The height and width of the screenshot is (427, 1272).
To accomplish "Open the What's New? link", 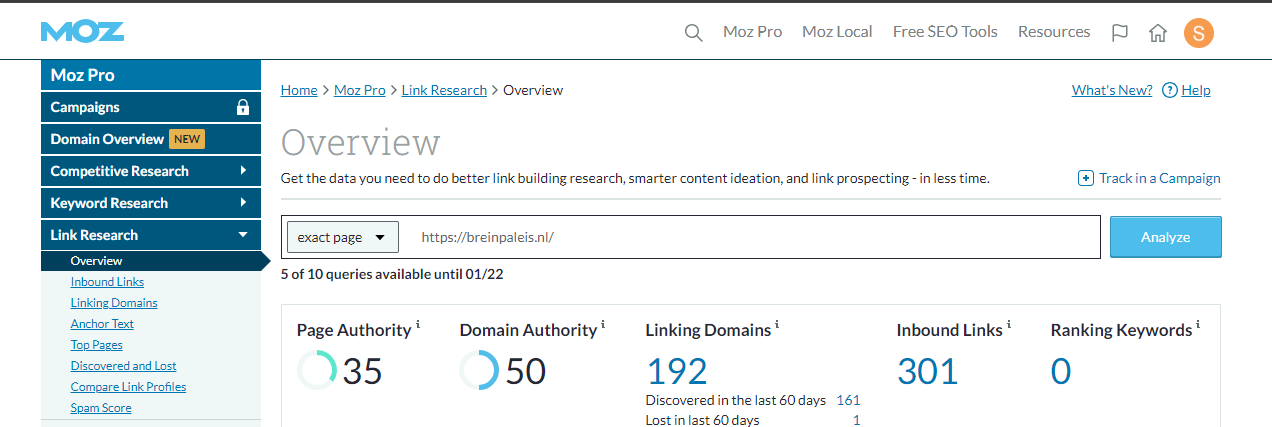I will tap(1111, 90).
